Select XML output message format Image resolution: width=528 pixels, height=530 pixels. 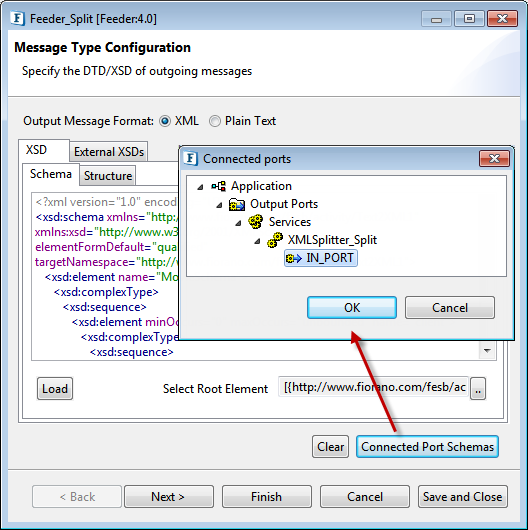165,121
